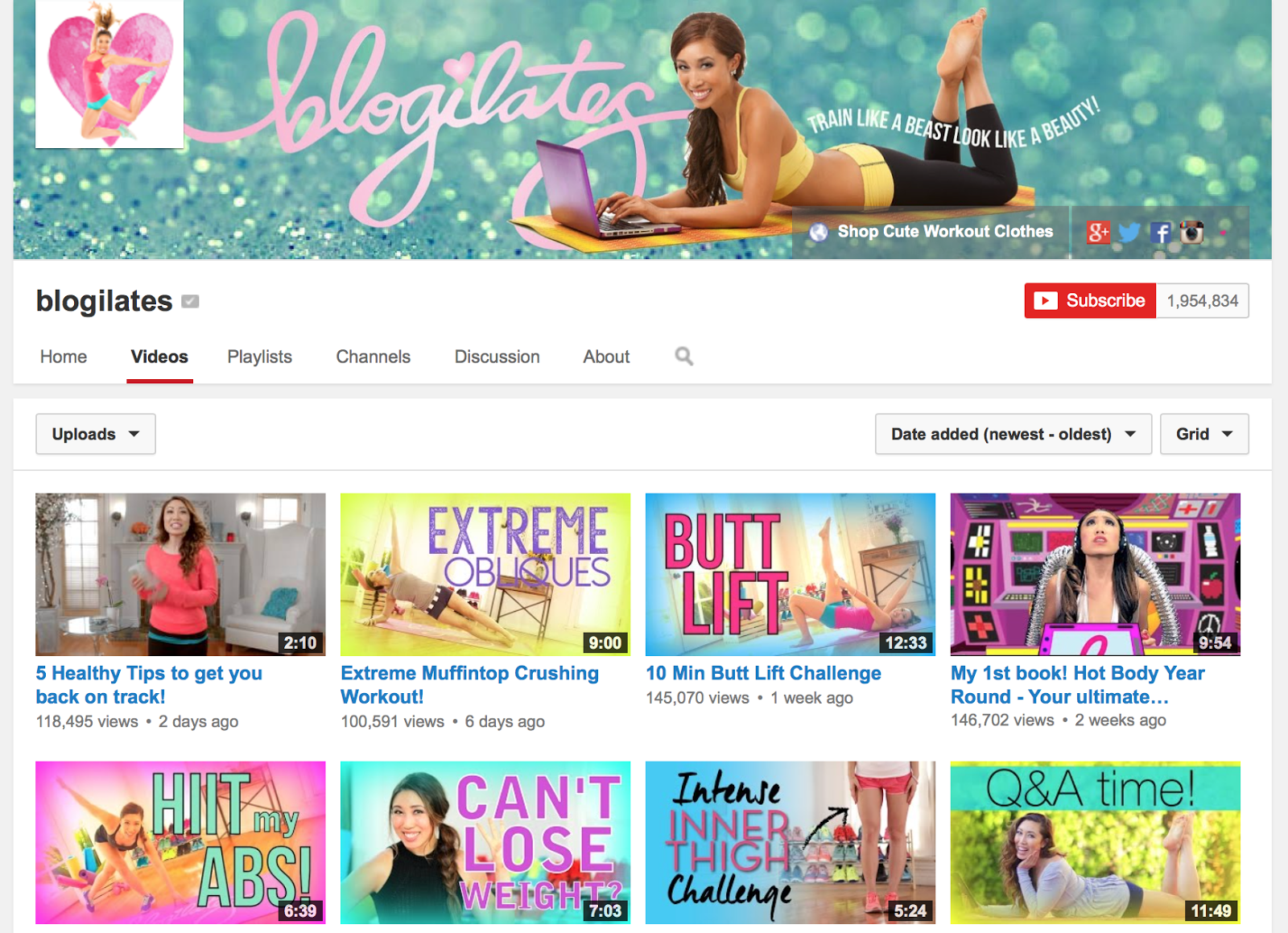Click the Subscribe button
1288x933 pixels.
[x=1090, y=300]
